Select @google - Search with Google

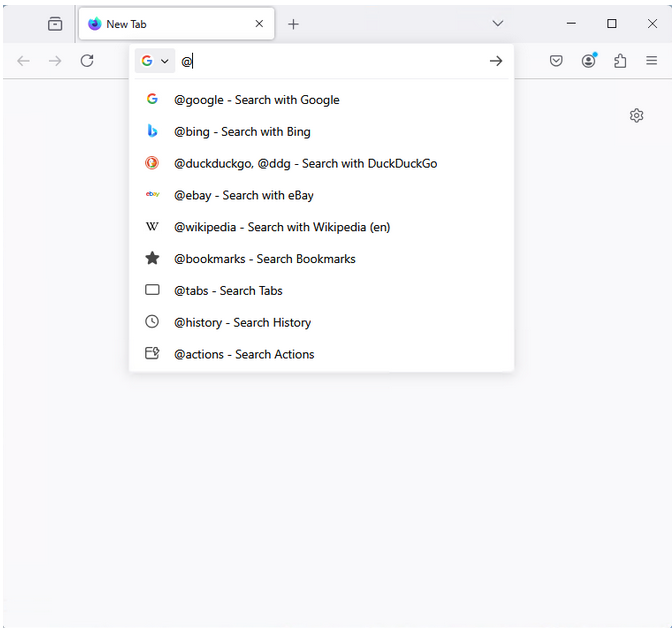coord(257,100)
